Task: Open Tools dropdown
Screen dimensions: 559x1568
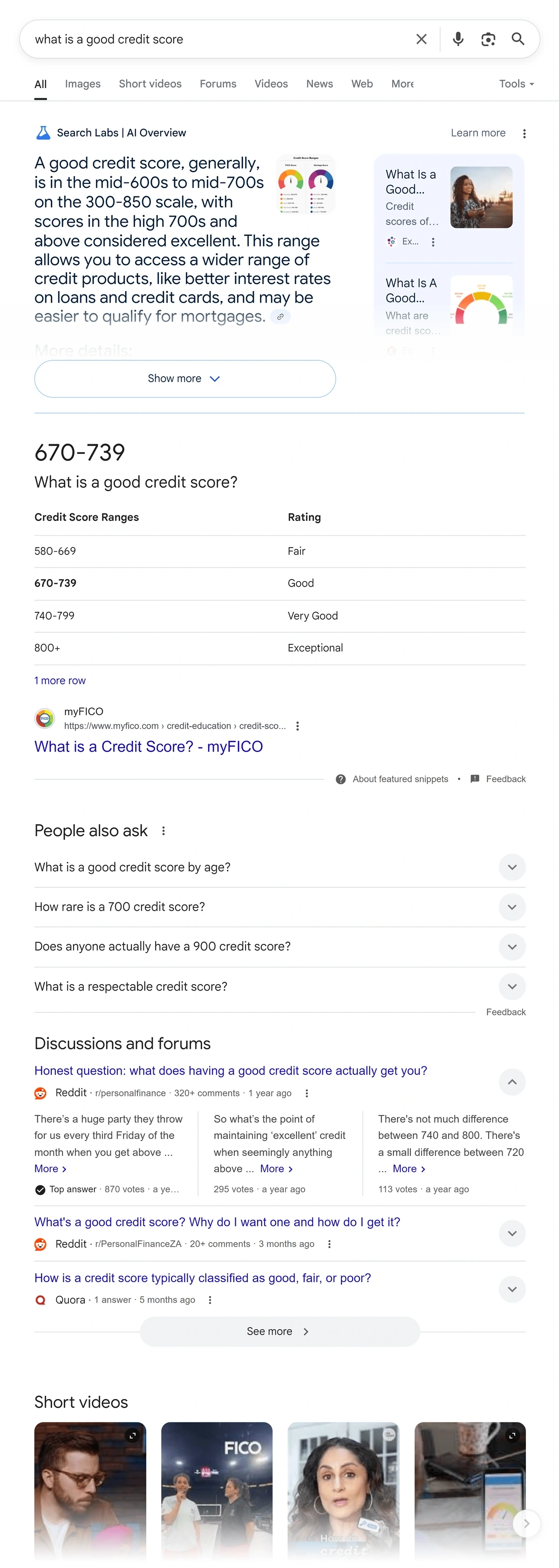Action: tap(516, 84)
